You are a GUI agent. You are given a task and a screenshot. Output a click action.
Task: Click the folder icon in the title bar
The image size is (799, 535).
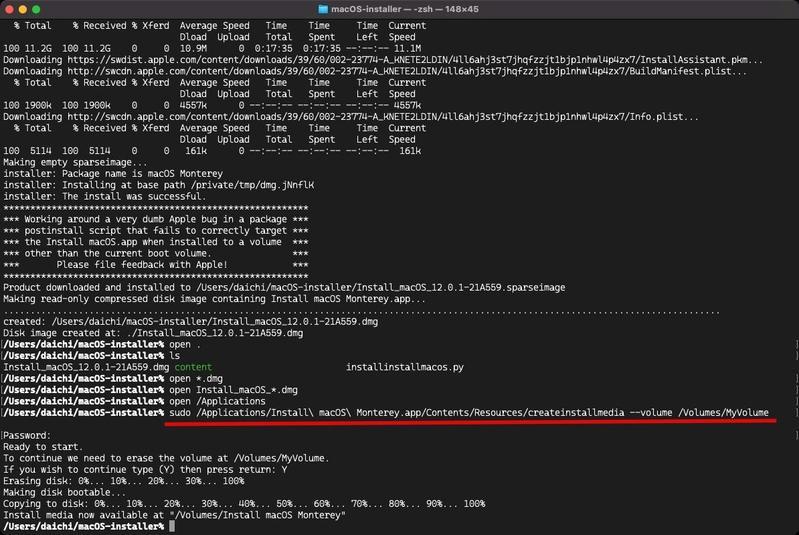323,9
